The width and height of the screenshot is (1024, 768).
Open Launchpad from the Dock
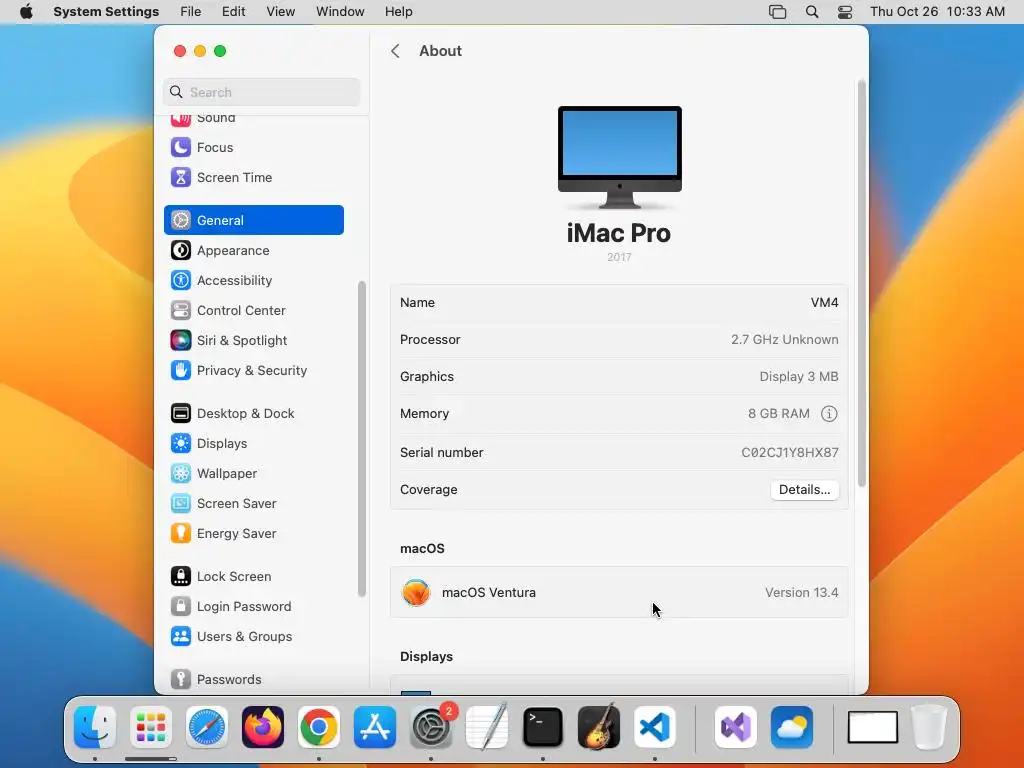[151, 728]
